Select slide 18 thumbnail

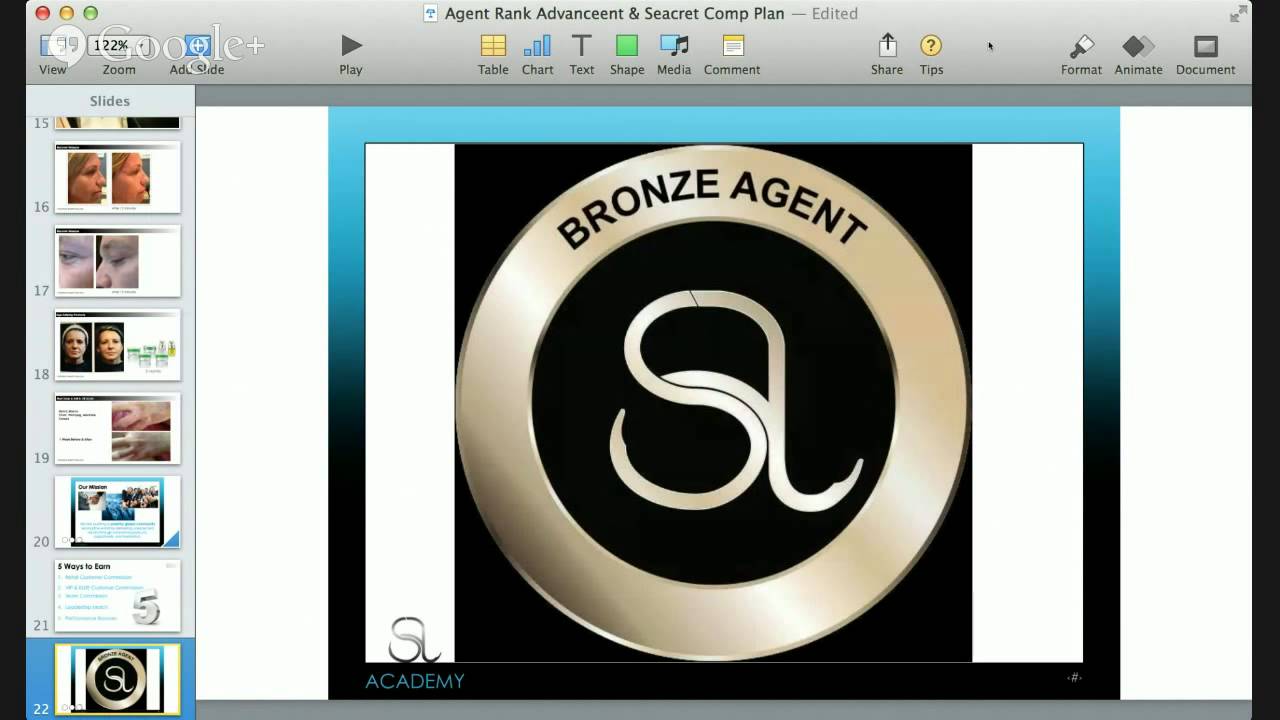(117, 345)
